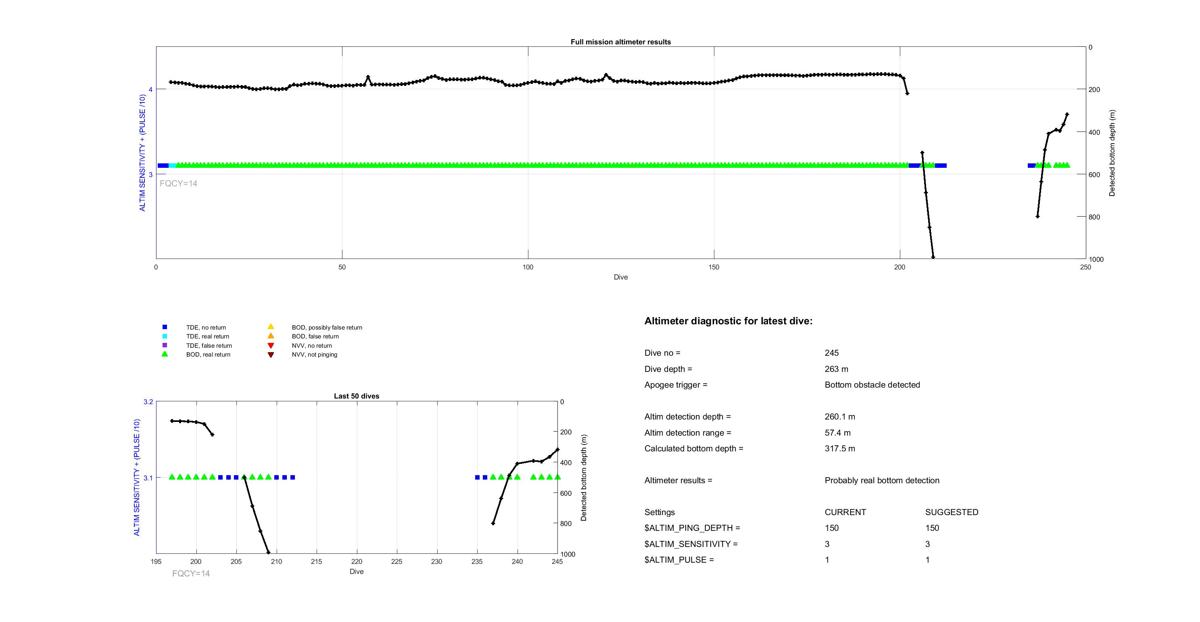Click the '215' tick on the Last 50 dives x-axis
Viewport: 1200px width, 622px height.
tap(316, 562)
